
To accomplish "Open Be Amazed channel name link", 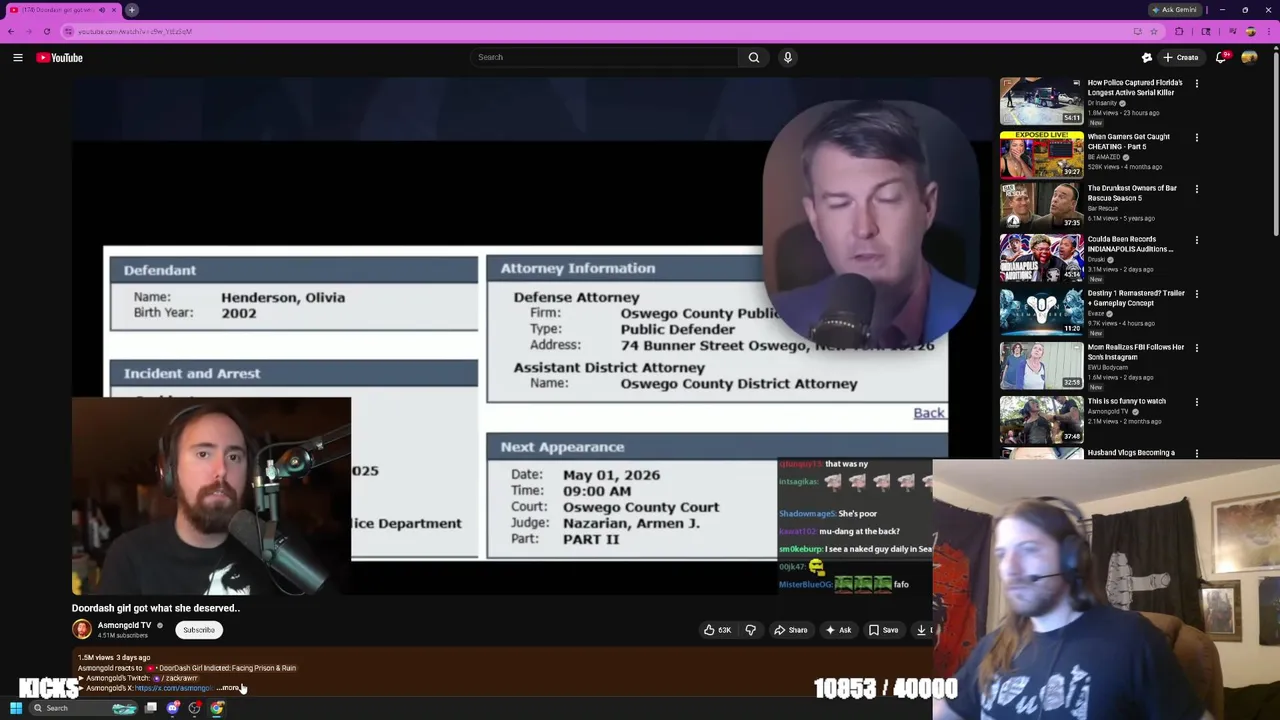I will (1104, 157).
